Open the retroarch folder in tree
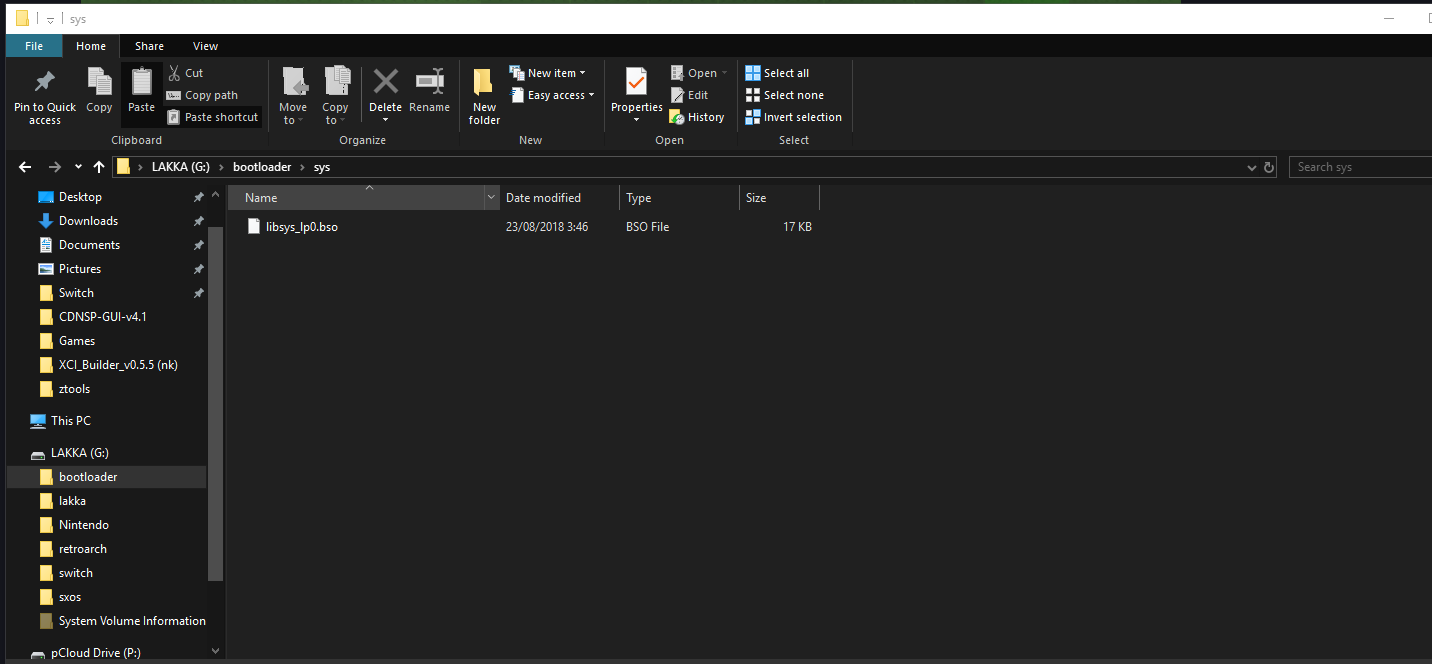The width and height of the screenshot is (1432, 664). (x=83, y=549)
